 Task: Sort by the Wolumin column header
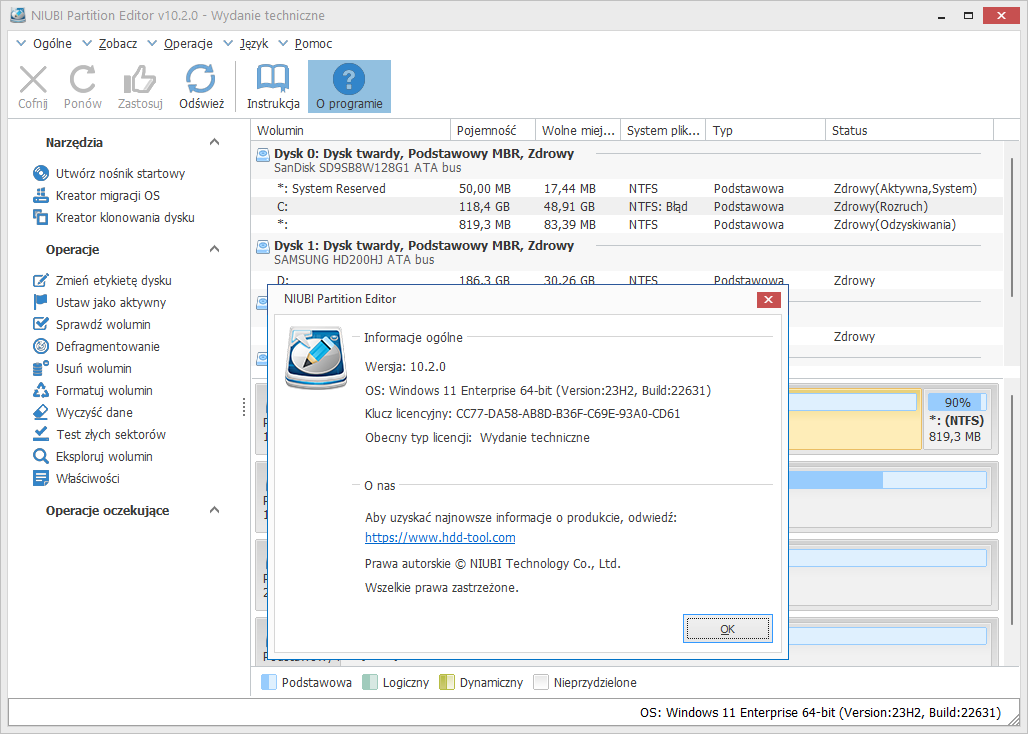(x=351, y=130)
